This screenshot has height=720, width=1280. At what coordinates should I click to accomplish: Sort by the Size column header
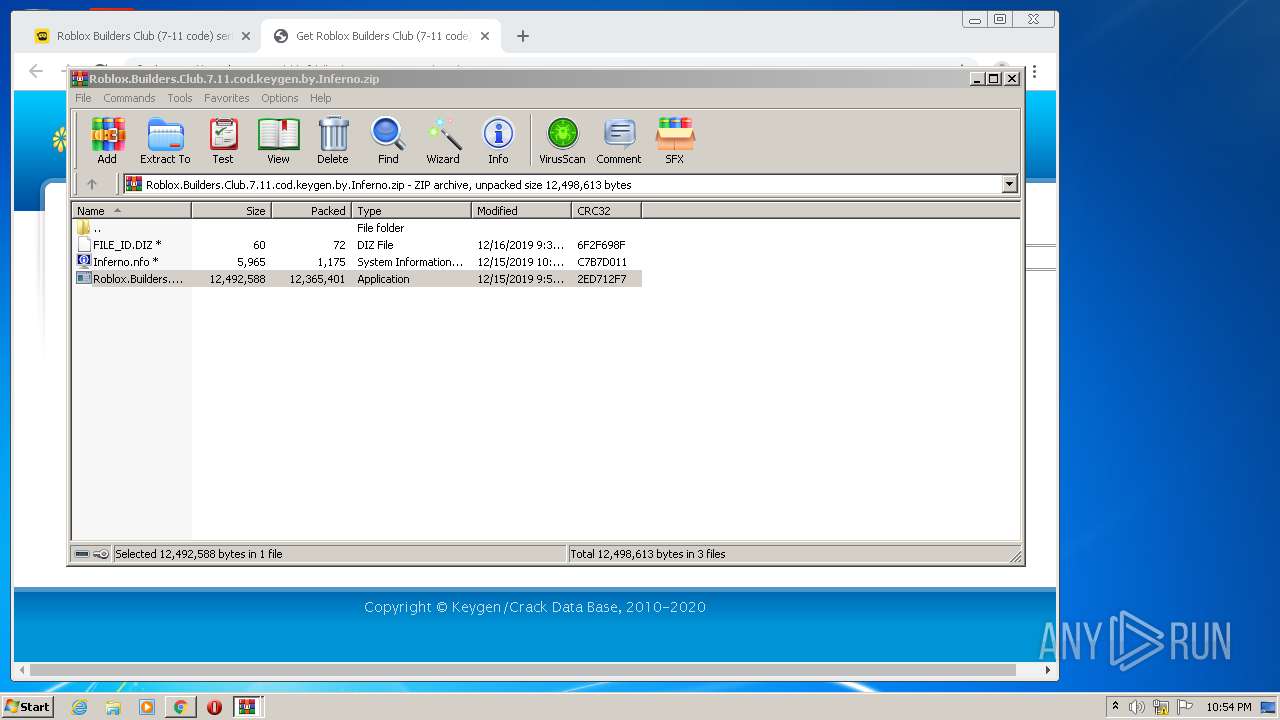click(x=232, y=211)
